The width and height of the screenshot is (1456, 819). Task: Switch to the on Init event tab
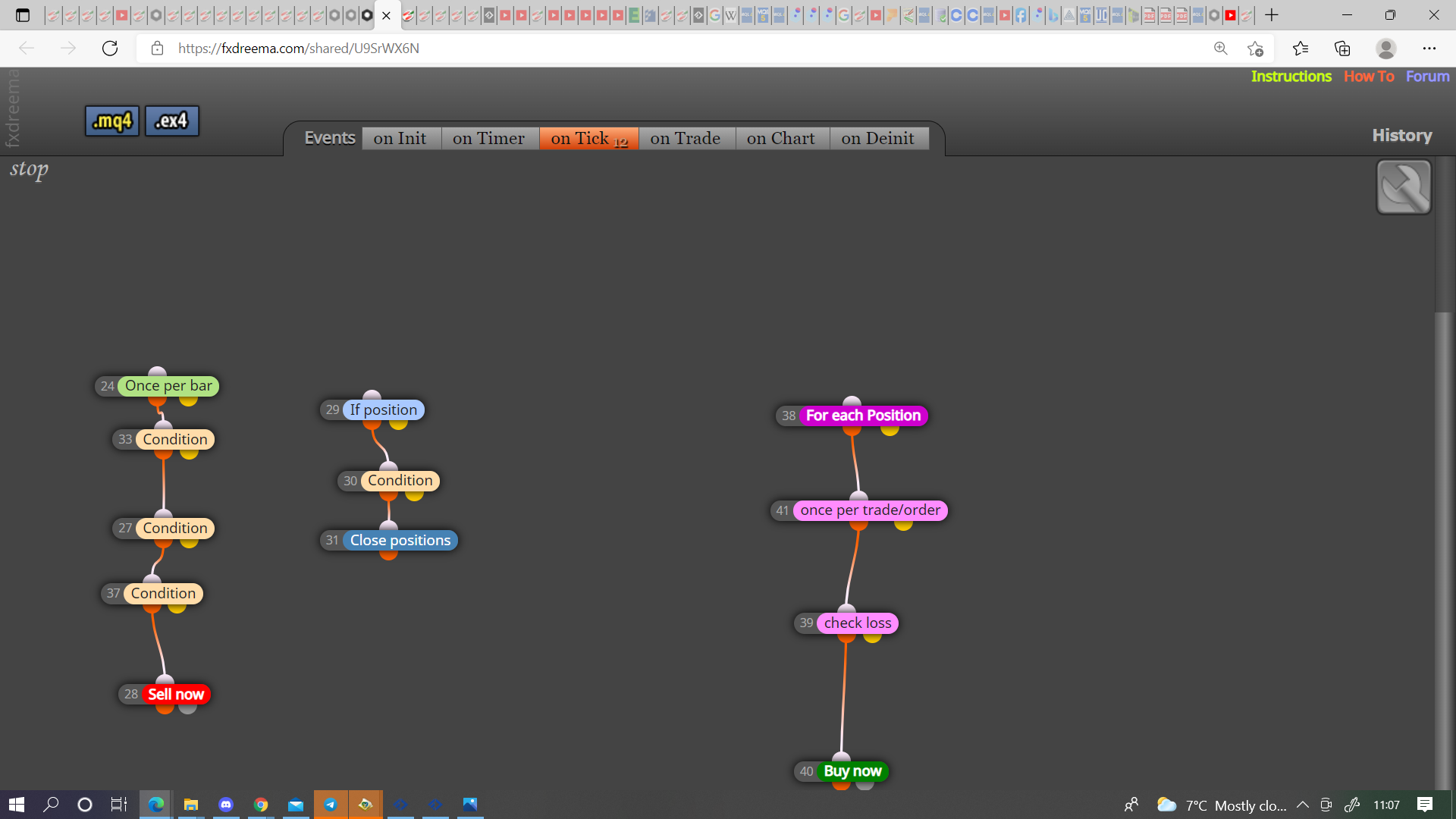click(400, 138)
